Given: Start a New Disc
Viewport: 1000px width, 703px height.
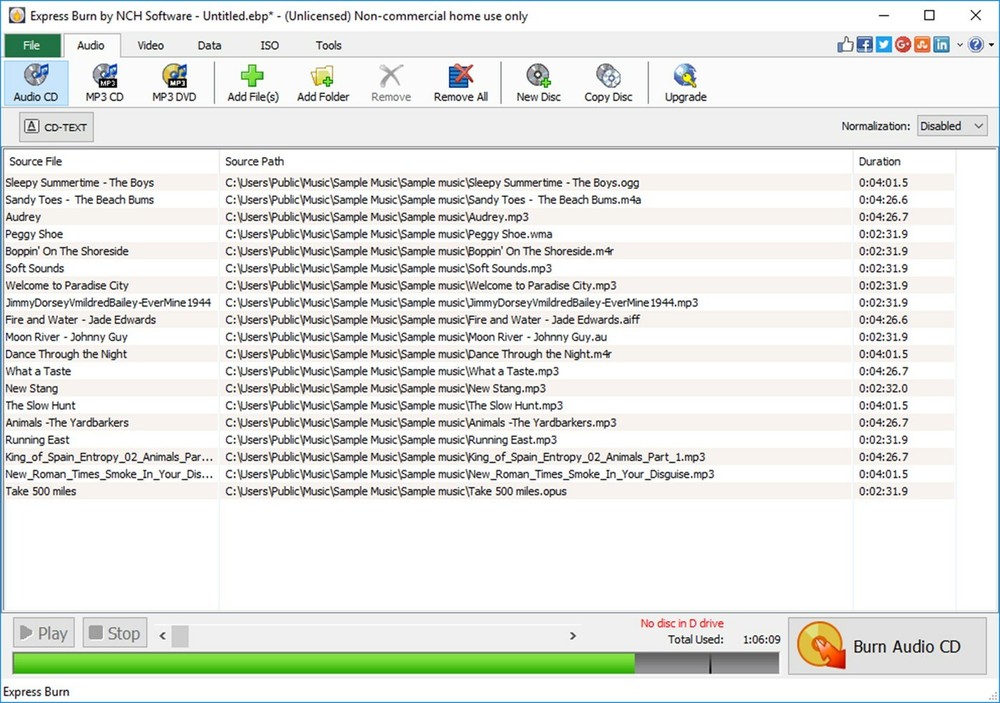Looking at the screenshot, I should pyautogui.click(x=537, y=82).
